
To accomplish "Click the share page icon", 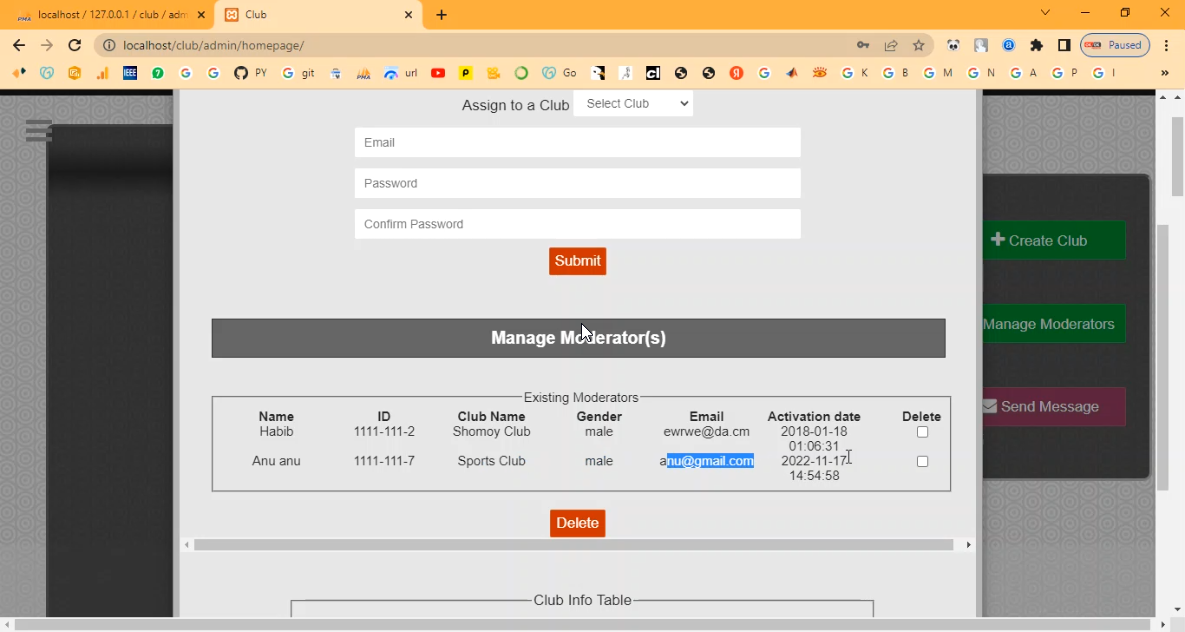I will pos(891,45).
